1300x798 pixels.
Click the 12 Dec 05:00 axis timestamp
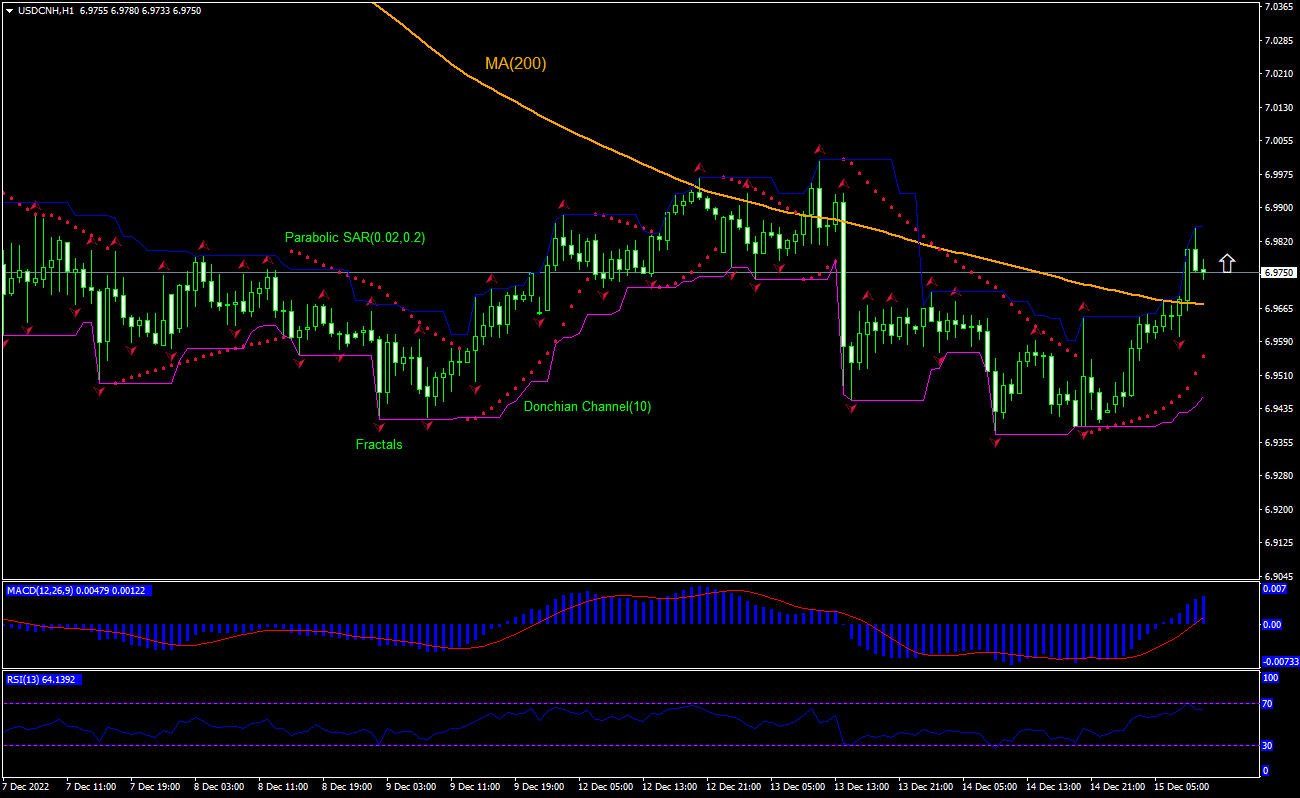(x=608, y=787)
